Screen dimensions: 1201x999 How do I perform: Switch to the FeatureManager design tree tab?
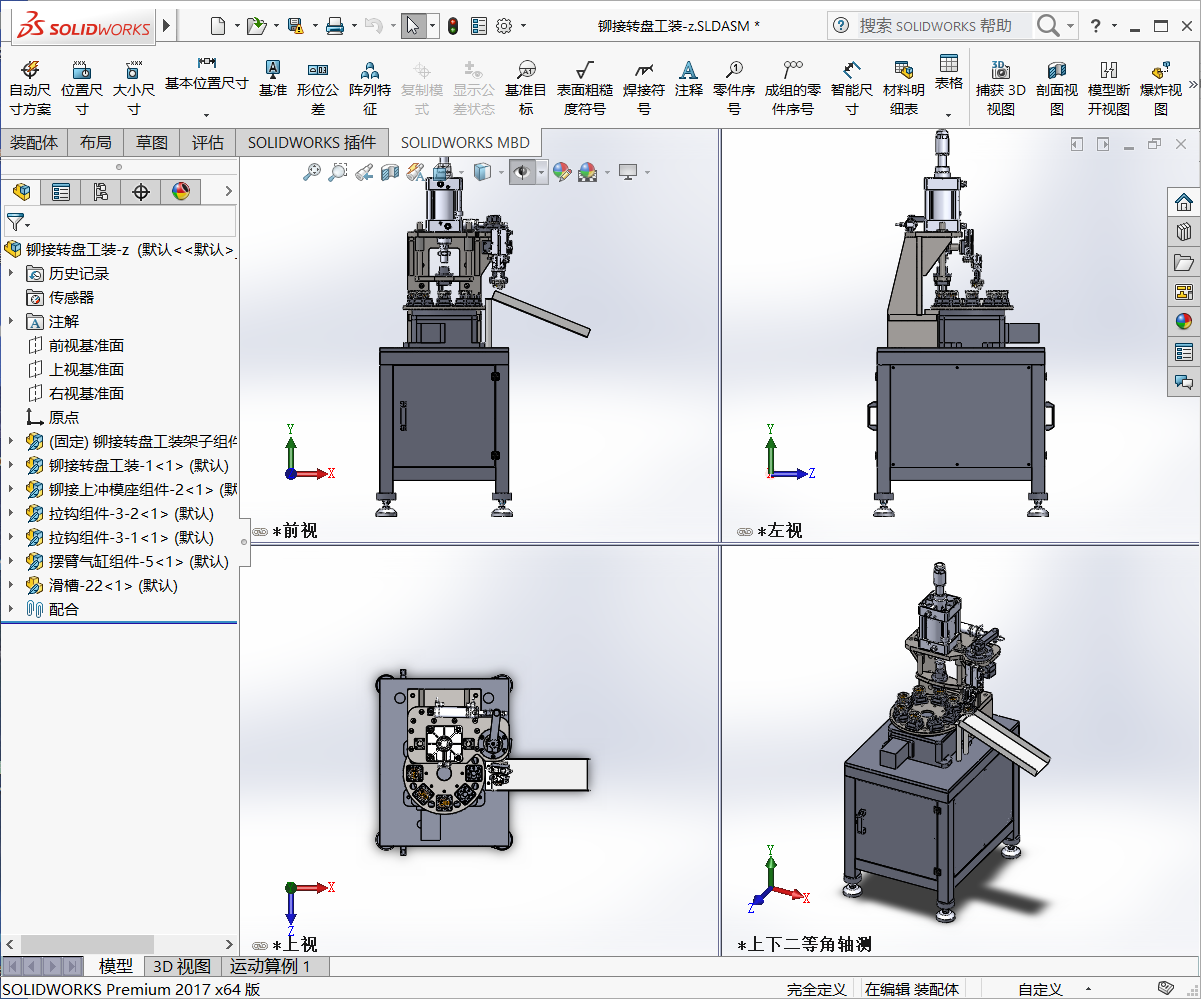point(21,192)
